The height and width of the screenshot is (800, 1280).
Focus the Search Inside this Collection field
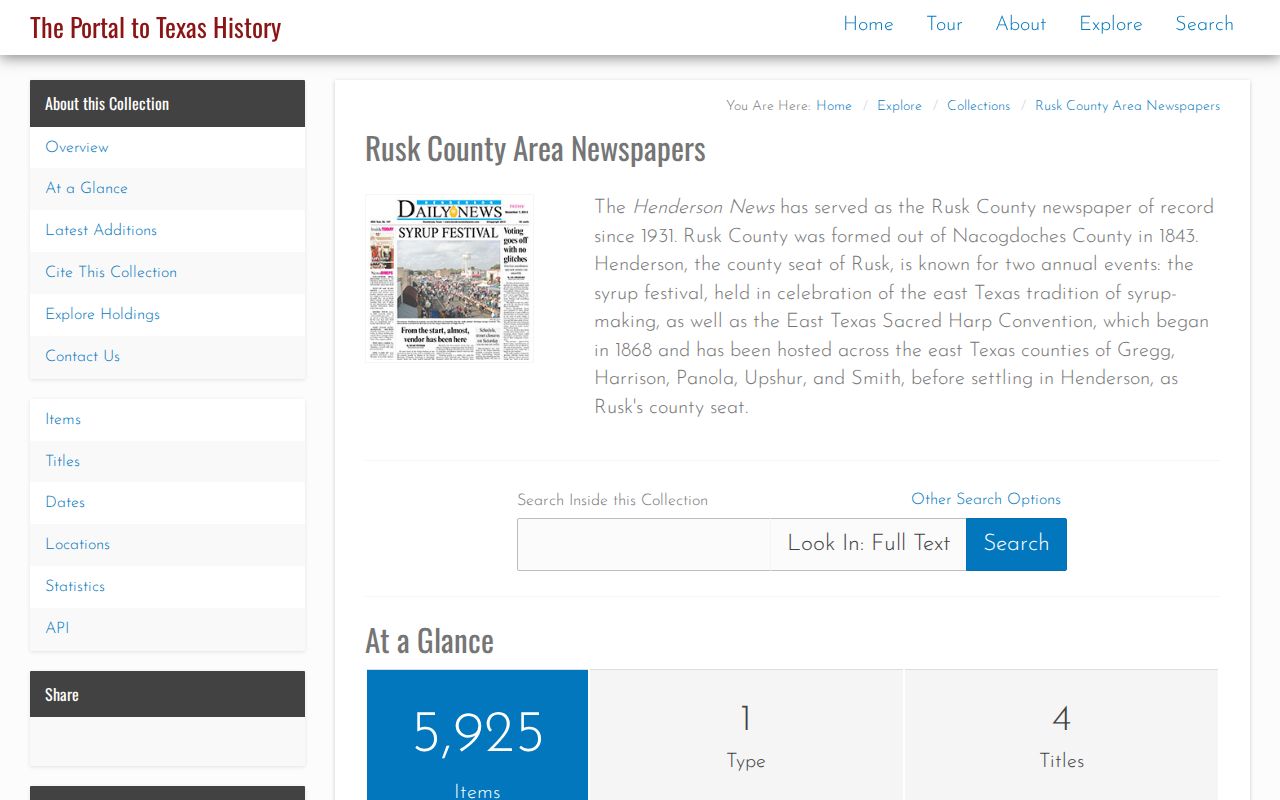[643, 544]
